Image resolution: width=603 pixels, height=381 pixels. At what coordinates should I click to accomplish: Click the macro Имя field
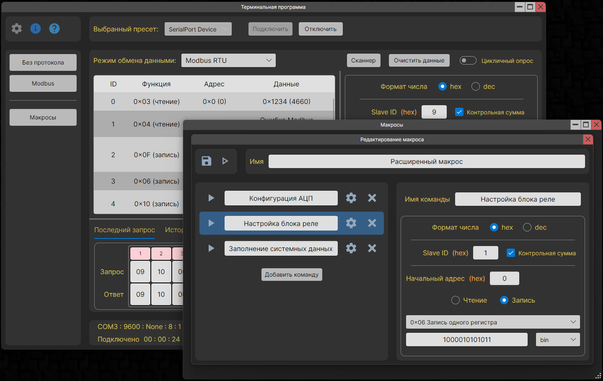click(426, 161)
